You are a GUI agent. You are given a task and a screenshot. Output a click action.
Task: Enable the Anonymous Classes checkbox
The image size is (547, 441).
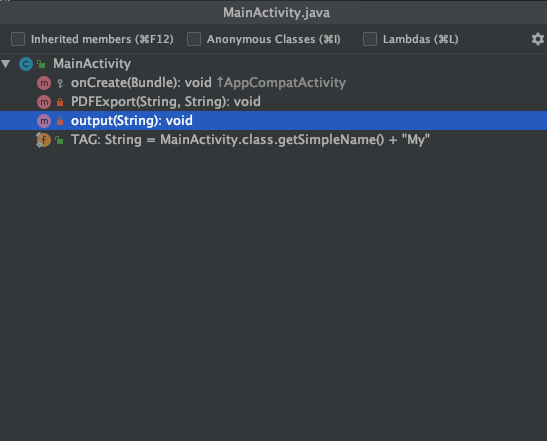tap(194, 39)
